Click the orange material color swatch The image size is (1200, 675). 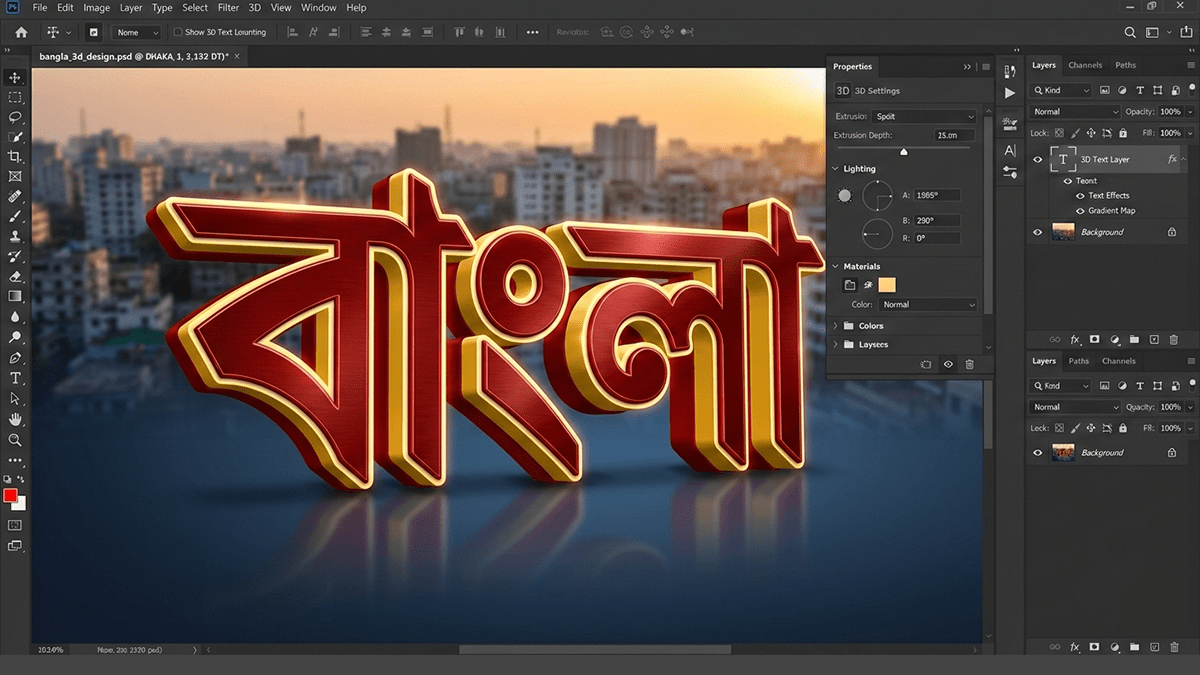pos(887,285)
